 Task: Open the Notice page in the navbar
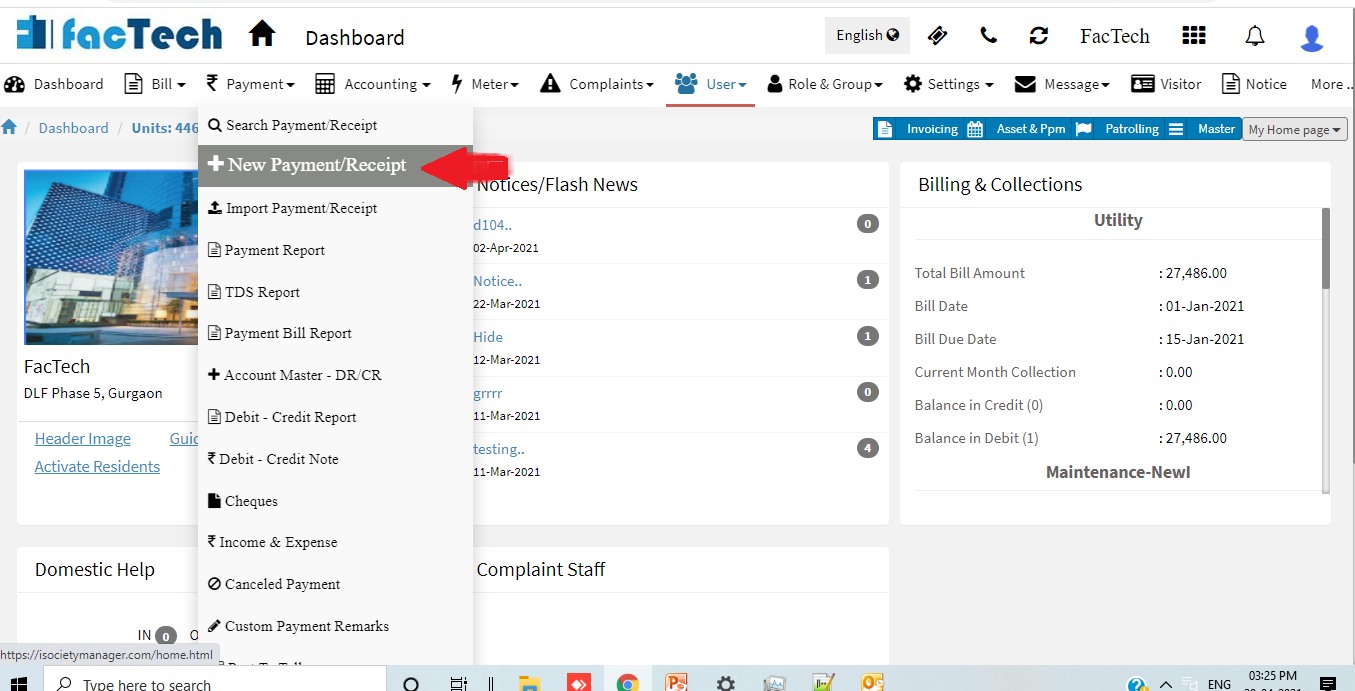(1254, 84)
